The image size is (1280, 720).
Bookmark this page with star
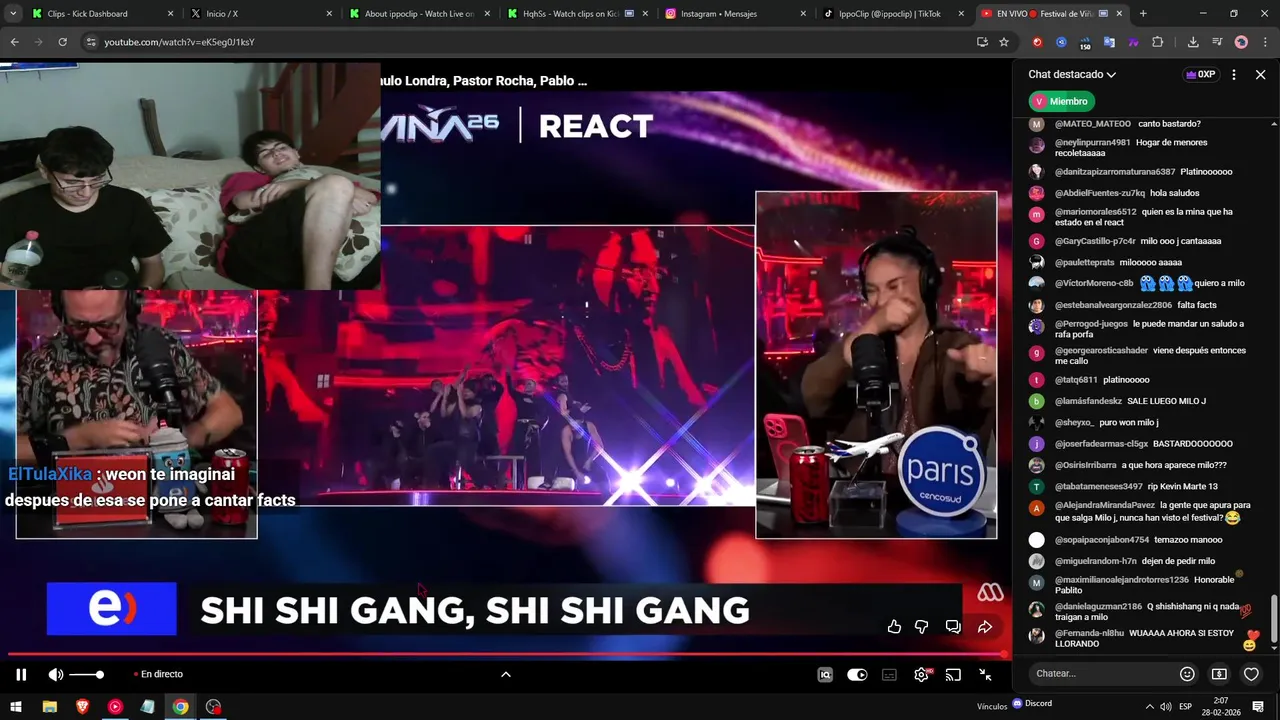click(1004, 42)
